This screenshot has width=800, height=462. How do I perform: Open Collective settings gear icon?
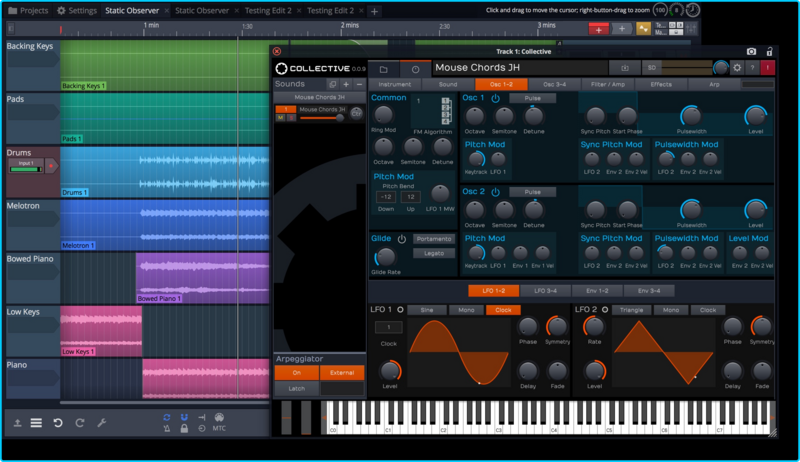(x=737, y=68)
